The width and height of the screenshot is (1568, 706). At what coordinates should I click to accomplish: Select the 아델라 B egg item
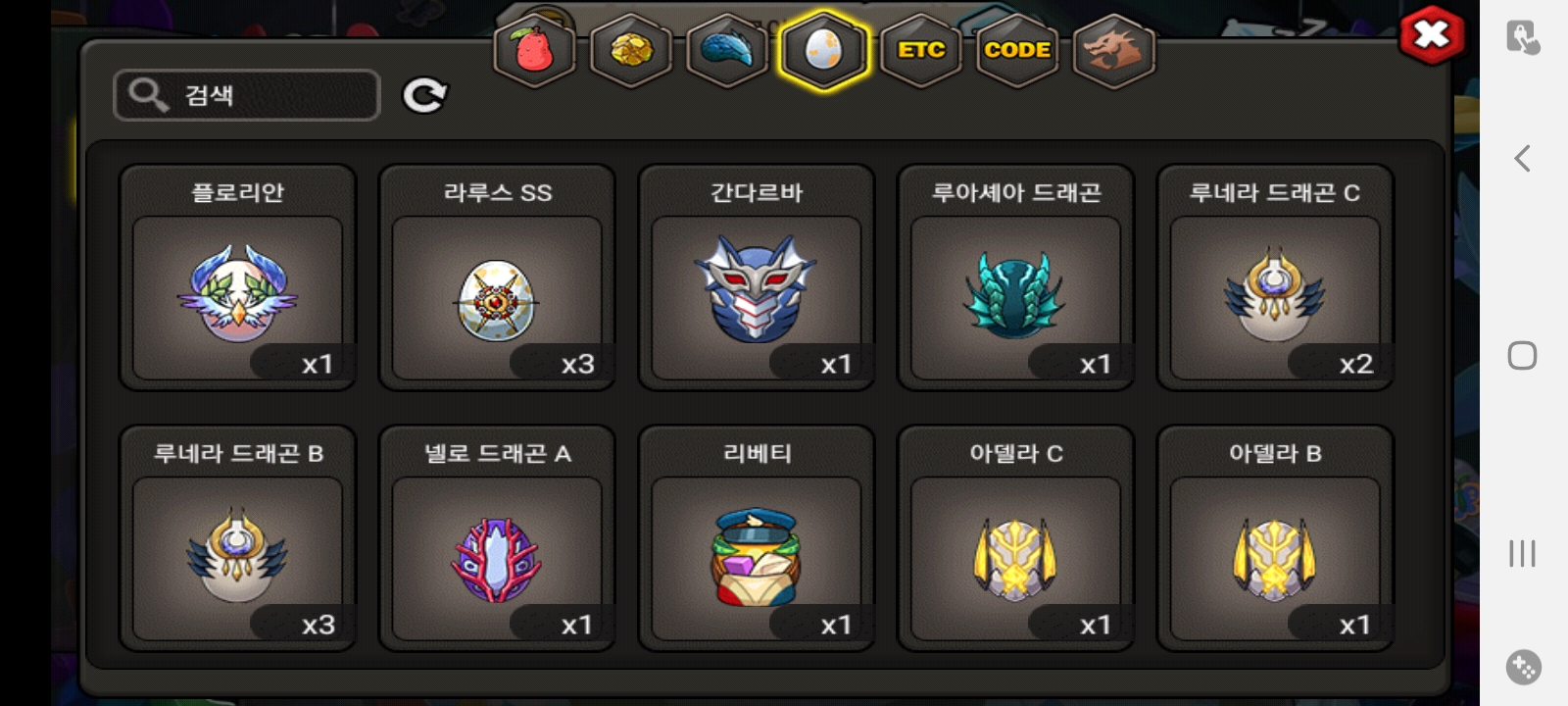[x=1275, y=538]
